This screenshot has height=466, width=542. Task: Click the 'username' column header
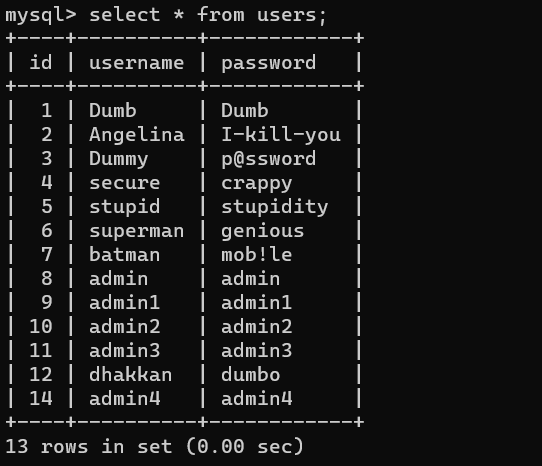137,63
